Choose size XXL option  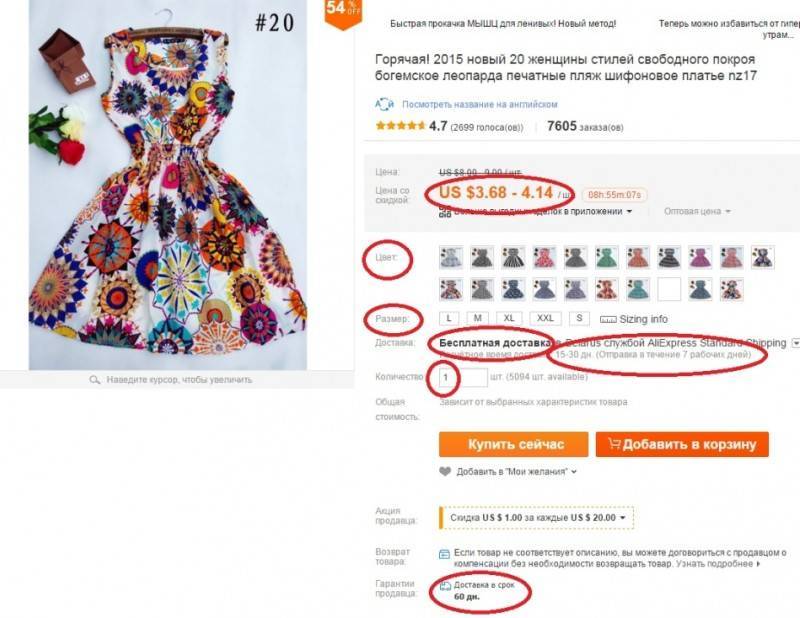[544, 318]
